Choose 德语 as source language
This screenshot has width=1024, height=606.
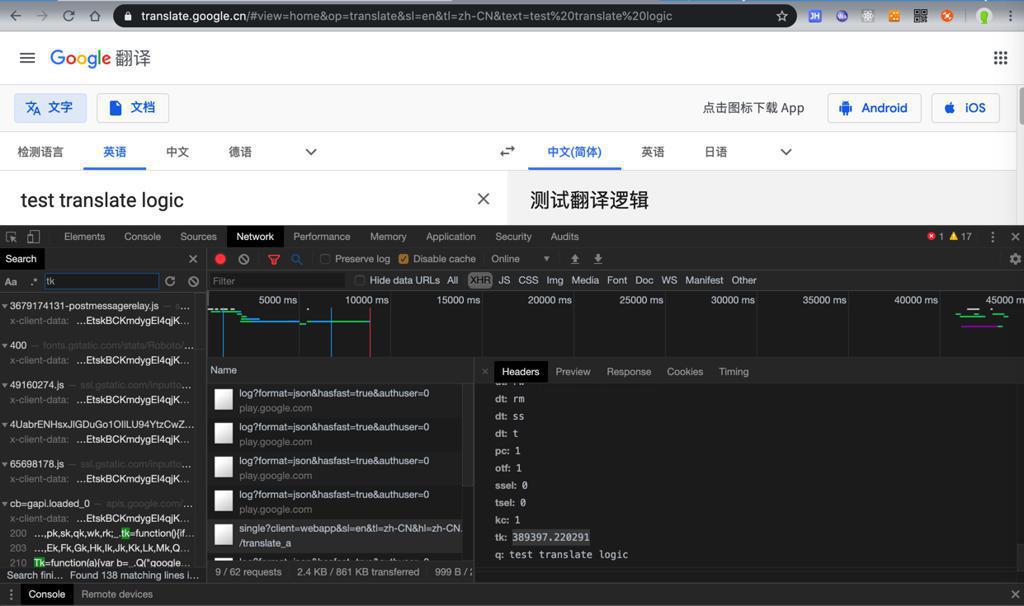(x=240, y=152)
